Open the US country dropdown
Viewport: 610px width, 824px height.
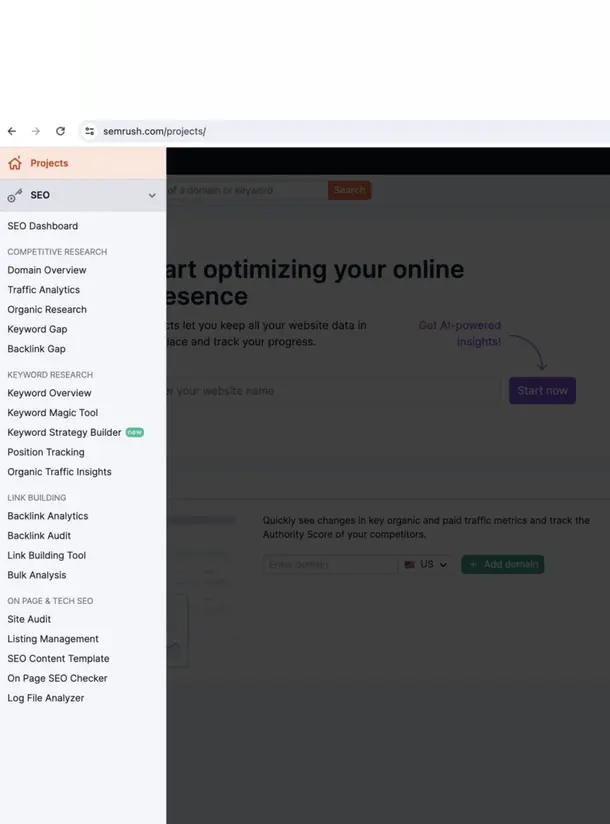tap(426, 565)
